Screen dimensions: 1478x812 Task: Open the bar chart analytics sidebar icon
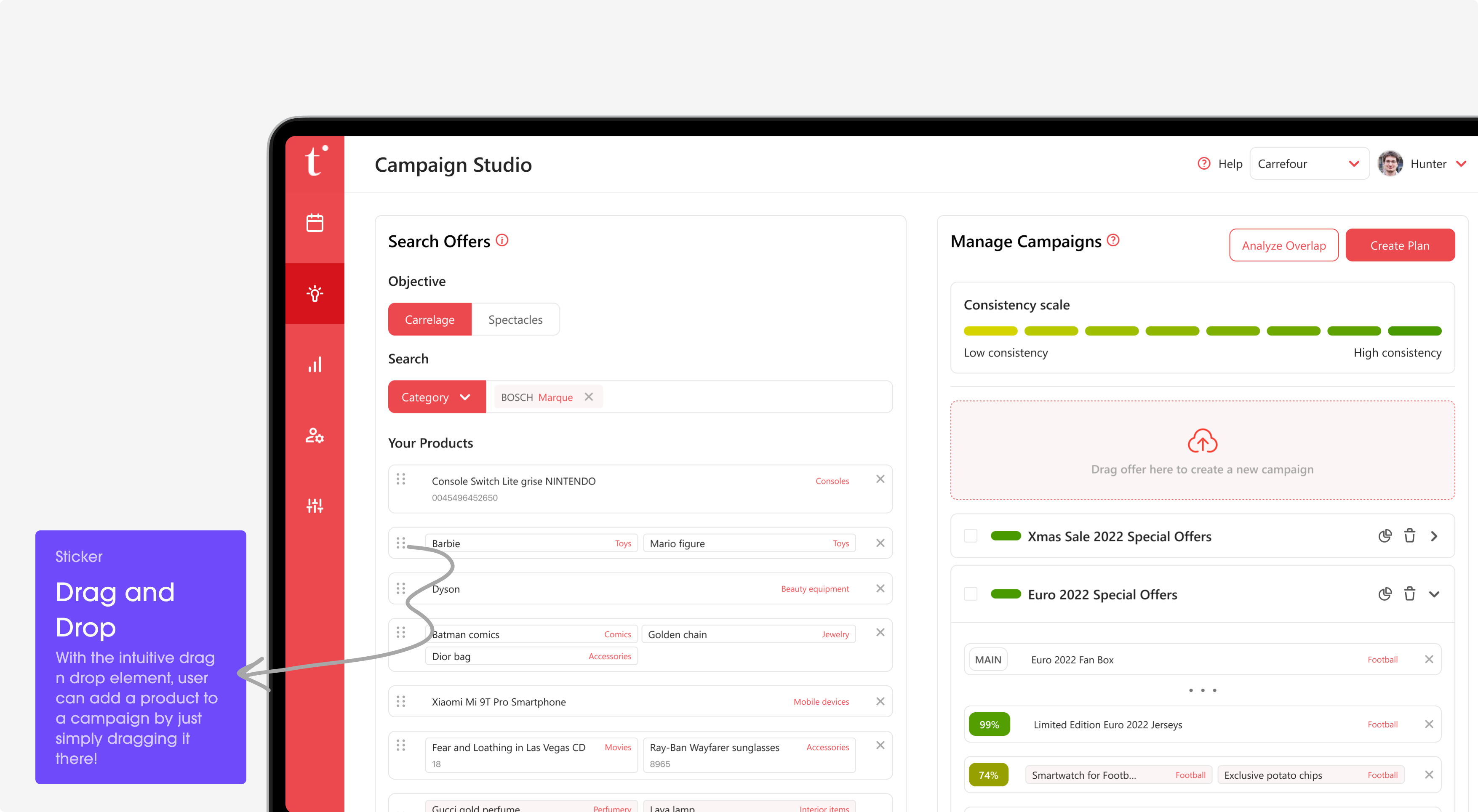(315, 365)
